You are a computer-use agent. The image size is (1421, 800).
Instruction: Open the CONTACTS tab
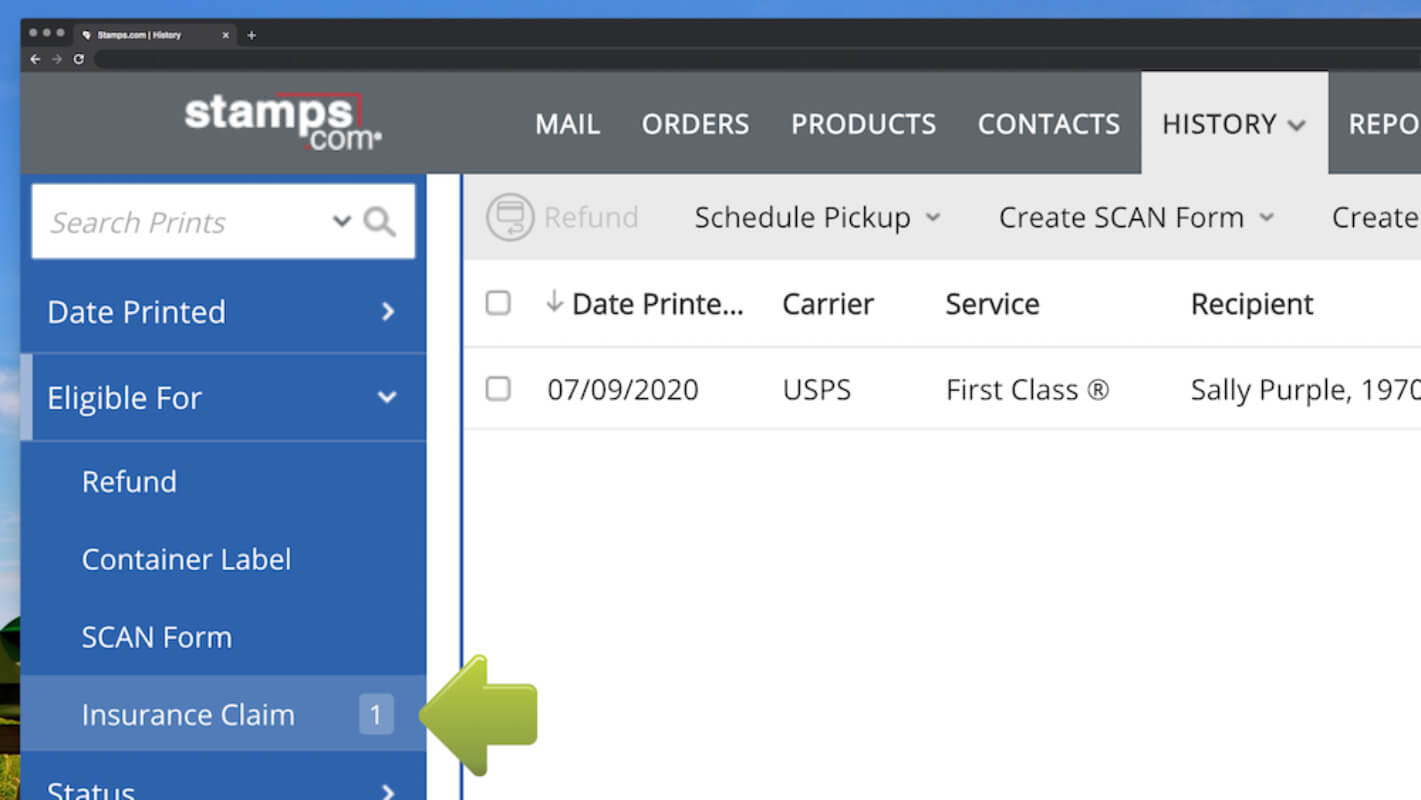point(1048,124)
